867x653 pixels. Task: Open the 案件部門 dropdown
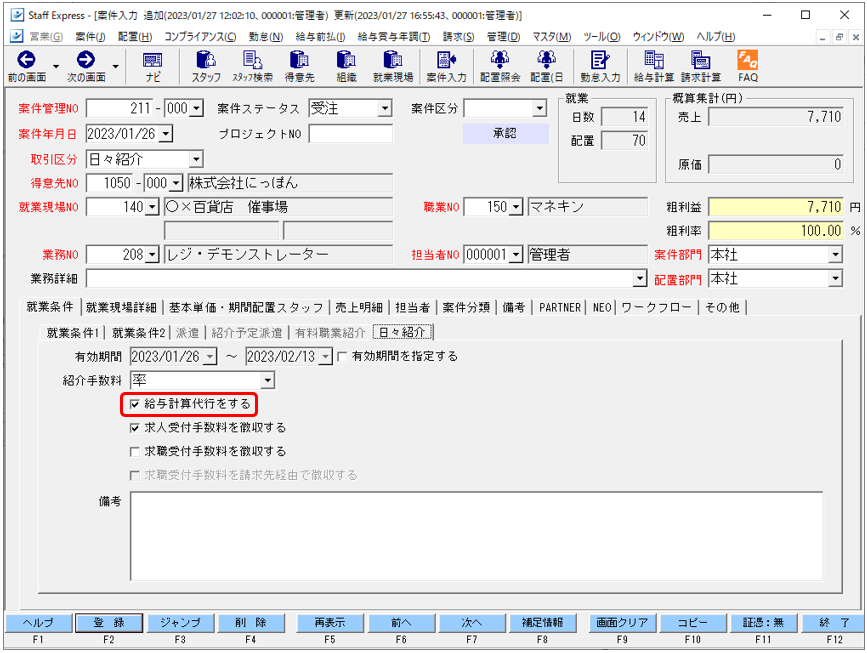835,255
